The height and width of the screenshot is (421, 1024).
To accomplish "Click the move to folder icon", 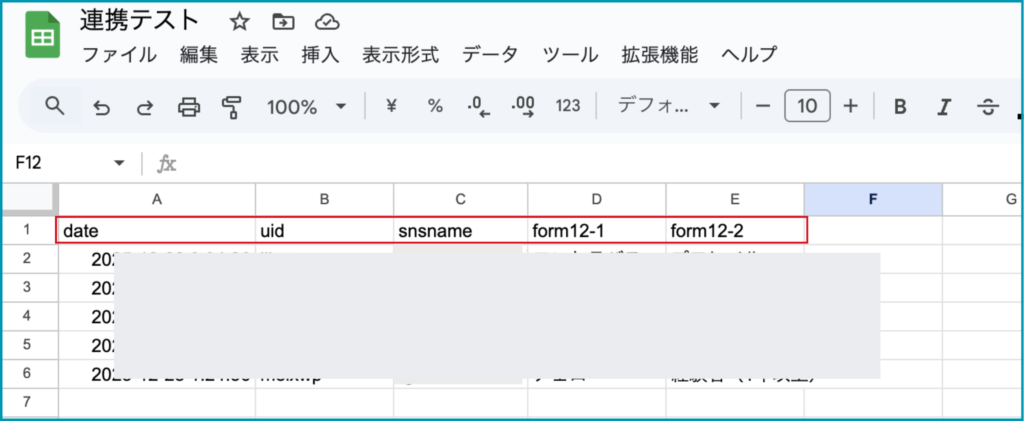I will click(283, 22).
